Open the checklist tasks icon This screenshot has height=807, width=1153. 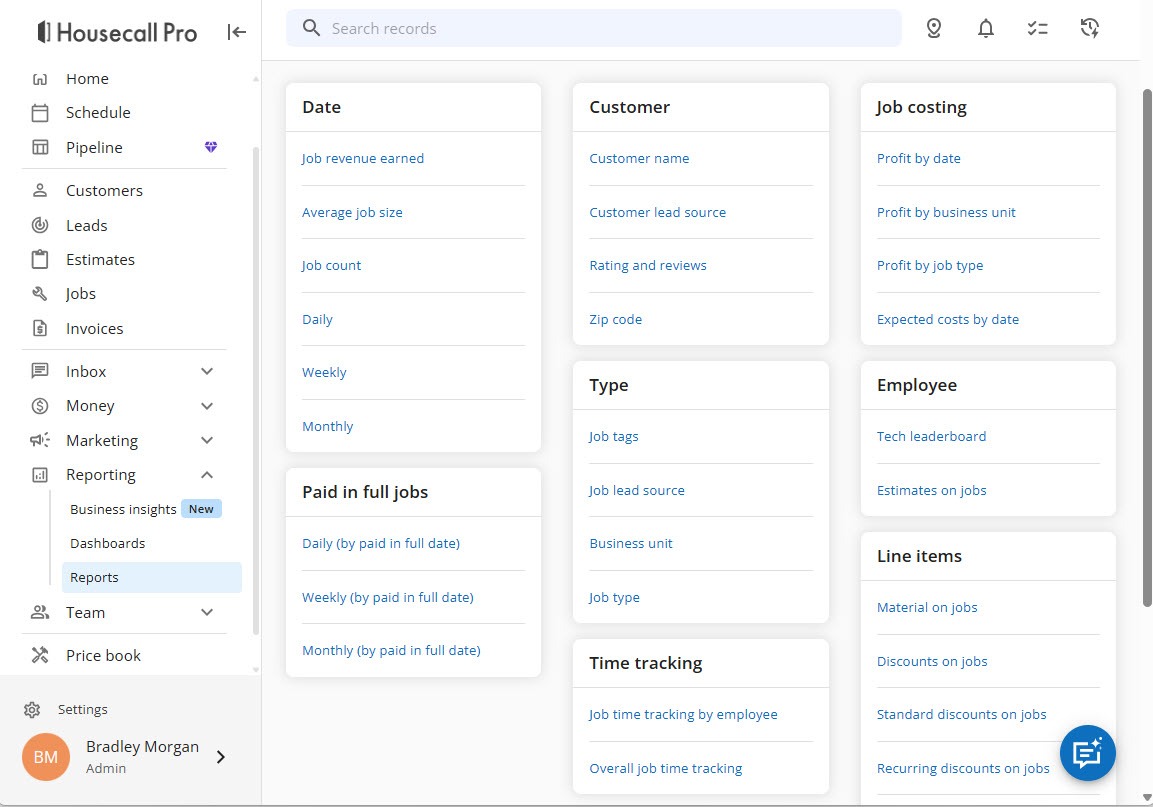coord(1038,28)
